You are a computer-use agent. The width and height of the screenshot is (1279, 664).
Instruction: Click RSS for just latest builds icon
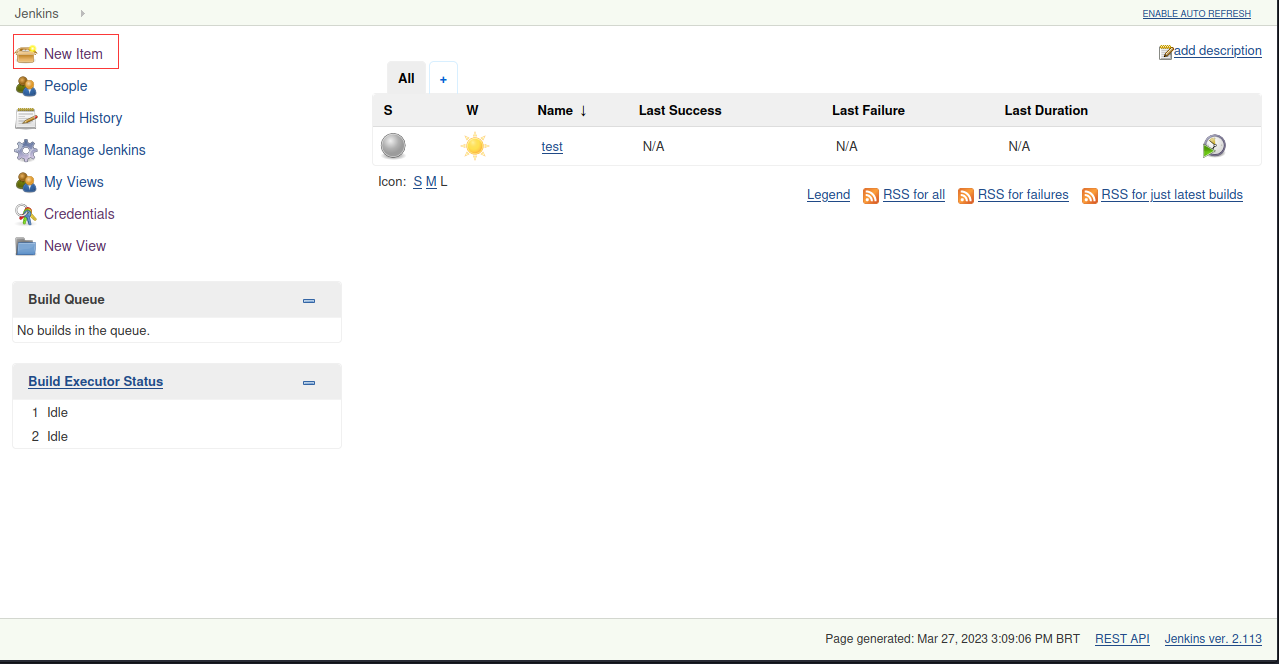[1090, 196]
